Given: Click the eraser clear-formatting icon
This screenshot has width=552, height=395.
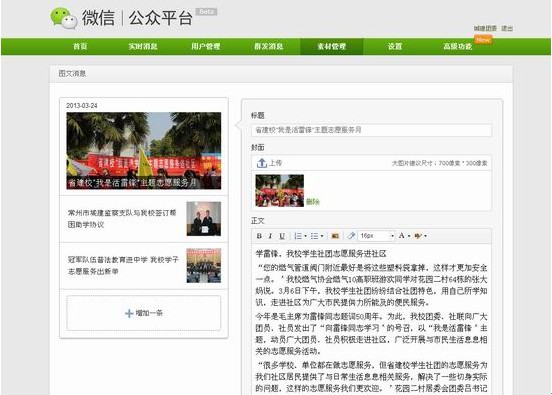Looking at the screenshot, I should [x=351, y=236].
